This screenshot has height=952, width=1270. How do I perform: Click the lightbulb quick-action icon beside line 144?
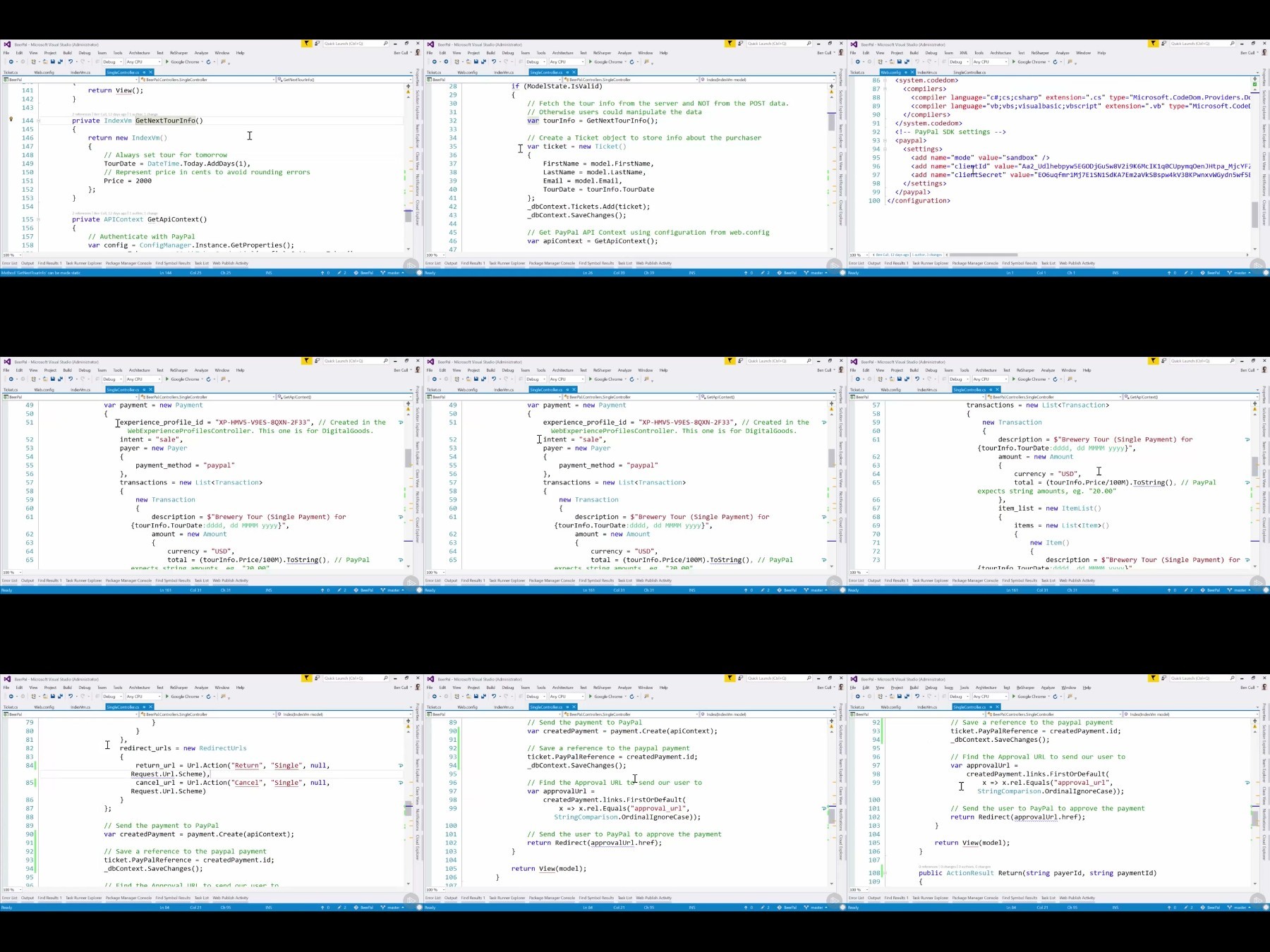point(11,119)
